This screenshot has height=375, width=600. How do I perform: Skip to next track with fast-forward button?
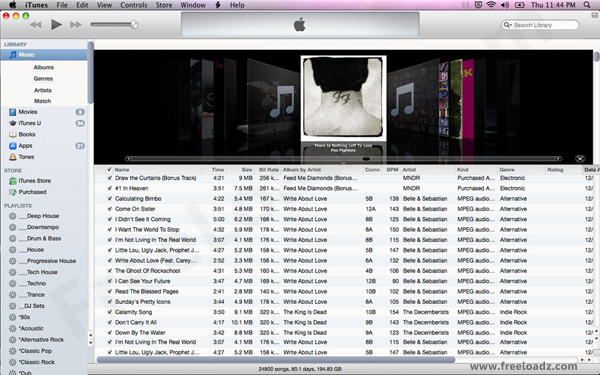click(75, 25)
